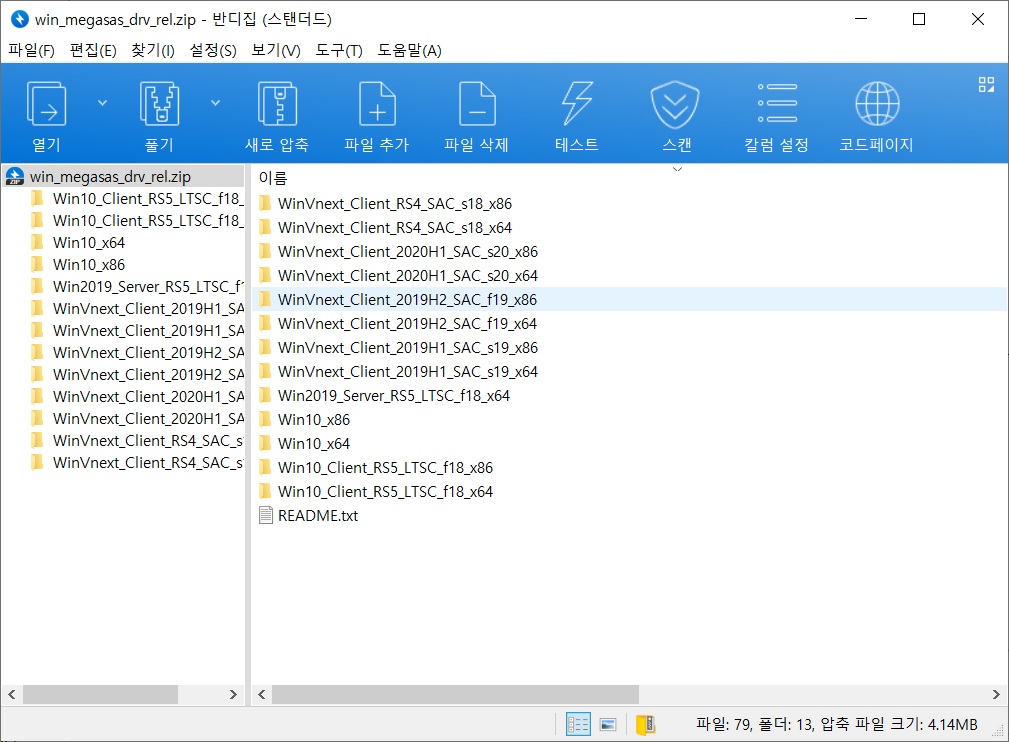The image size is (1009, 742).
Task: Maximize the Bandizip window
Action: click(x=919, y=19)
